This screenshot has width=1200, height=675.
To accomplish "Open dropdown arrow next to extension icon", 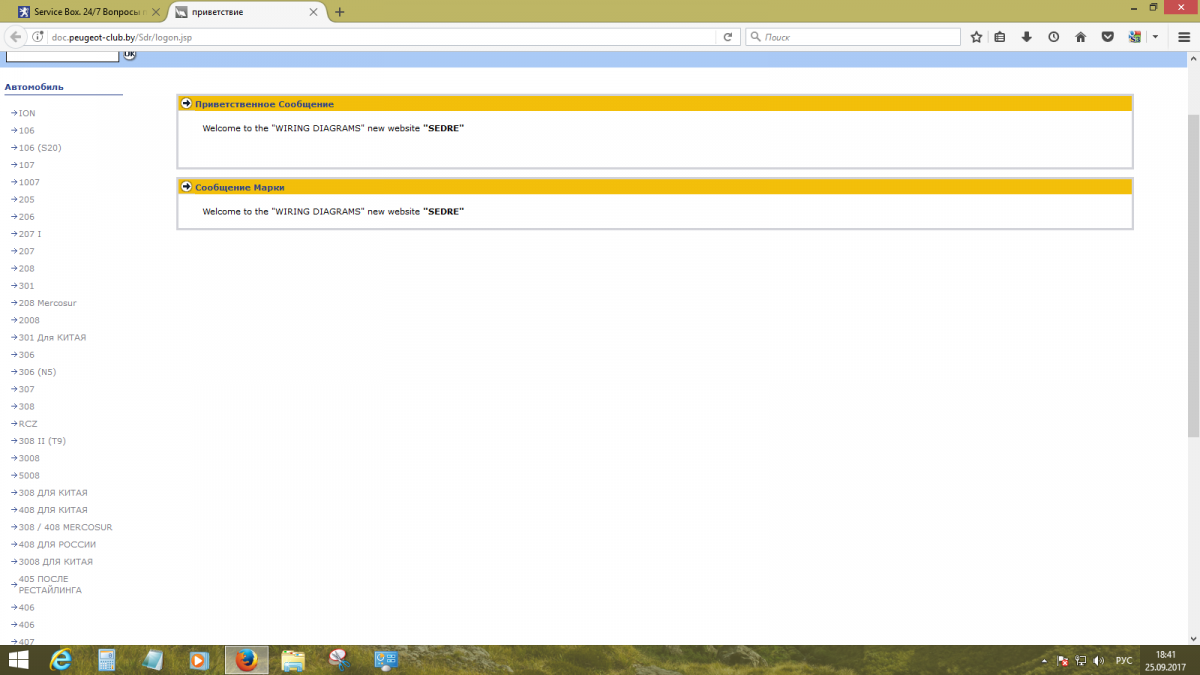I will point(1155,37).
